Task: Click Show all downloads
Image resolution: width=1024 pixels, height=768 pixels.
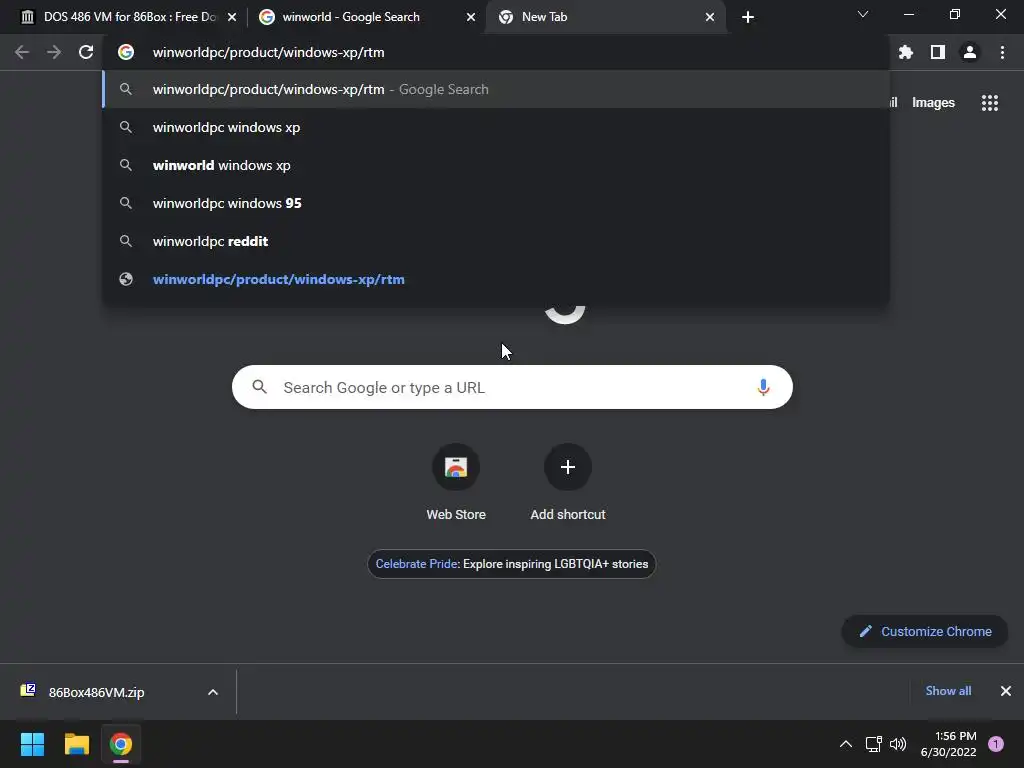Action: click(x=948, y=691)
